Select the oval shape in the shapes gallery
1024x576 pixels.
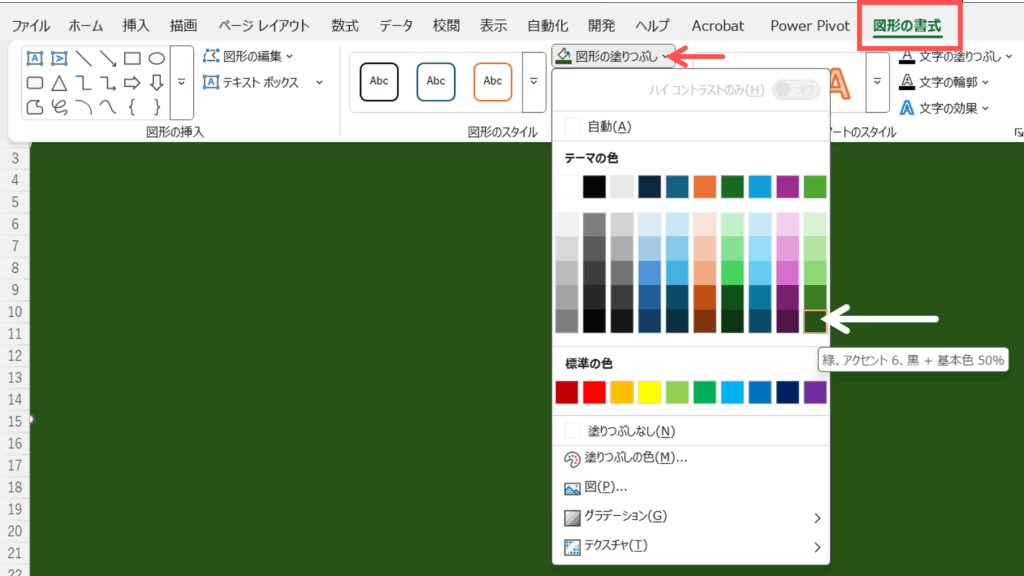click(x=157, y=59)
